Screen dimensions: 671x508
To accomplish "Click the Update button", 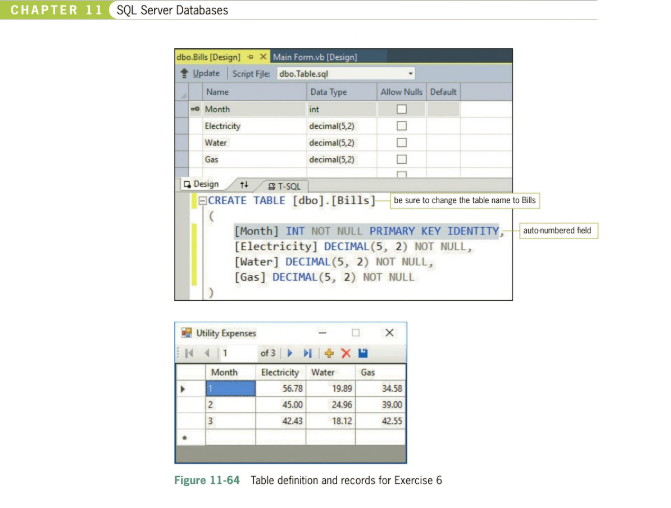I will pyautogui.click(x=200, y=74).
